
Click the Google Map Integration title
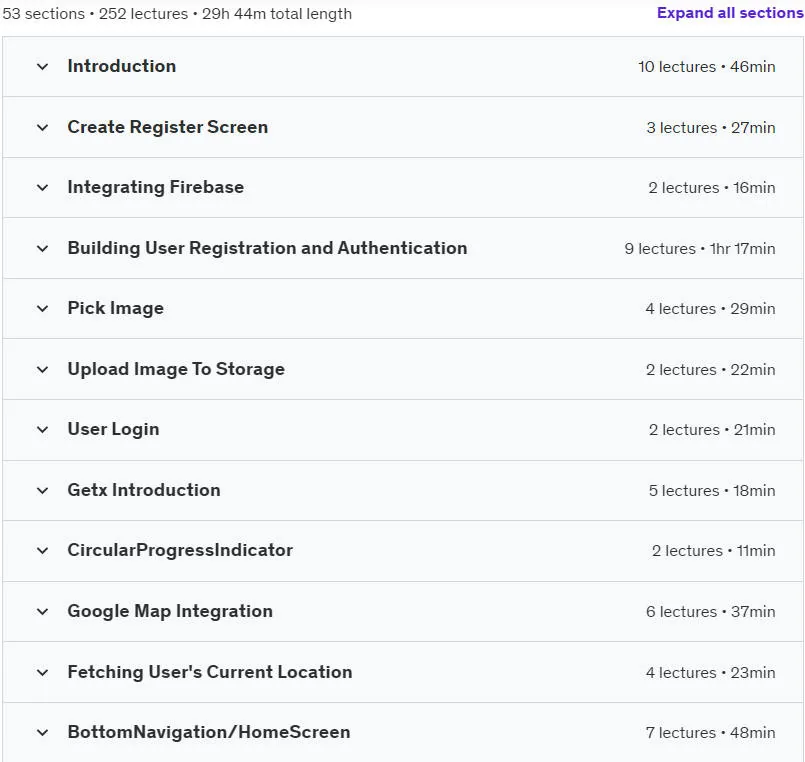170,611
